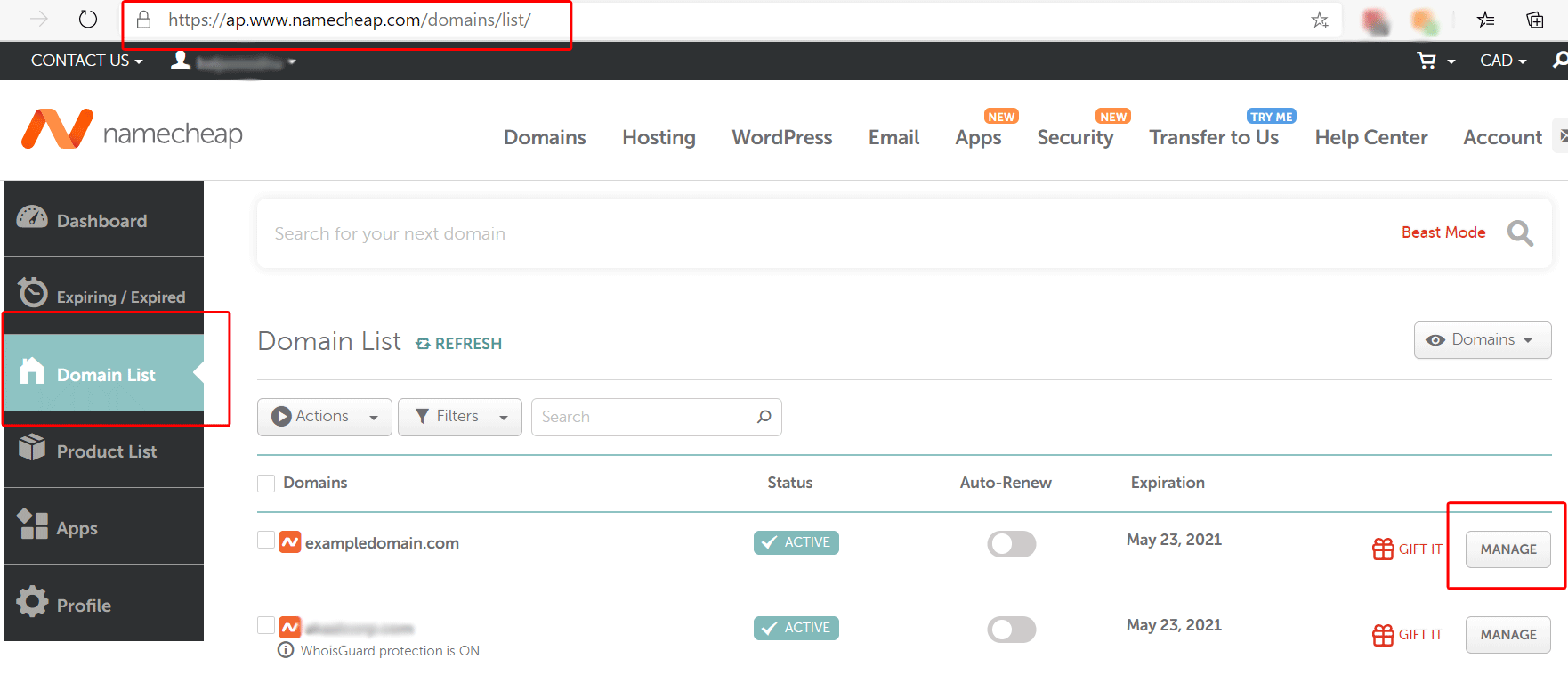Open the WordPress nav menu
Screen dimensions: 1568x675
(782, 137)
